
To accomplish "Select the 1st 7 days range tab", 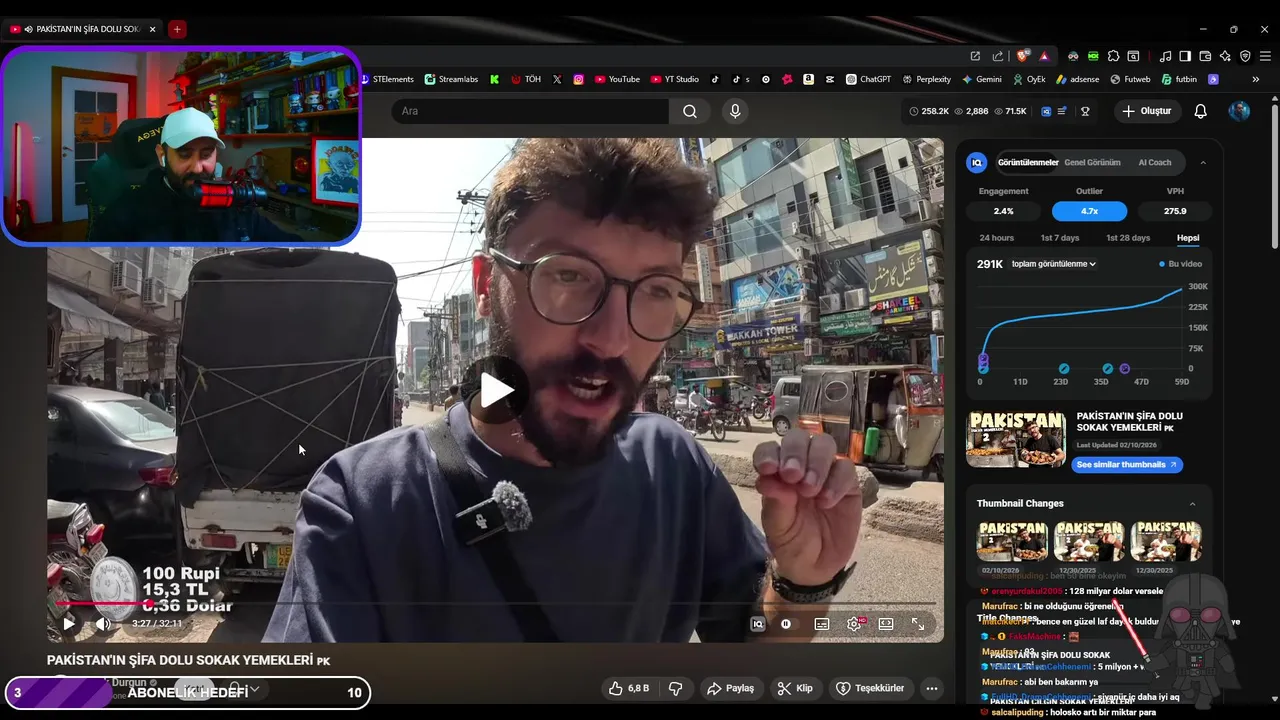I will point(1060,238).
